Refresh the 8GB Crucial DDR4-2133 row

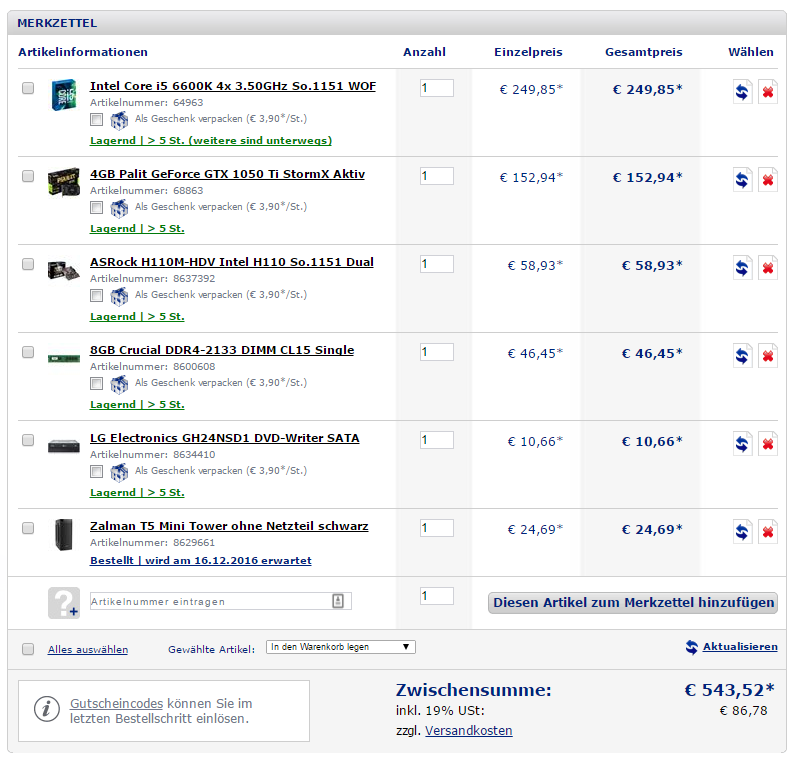(742, 356)
